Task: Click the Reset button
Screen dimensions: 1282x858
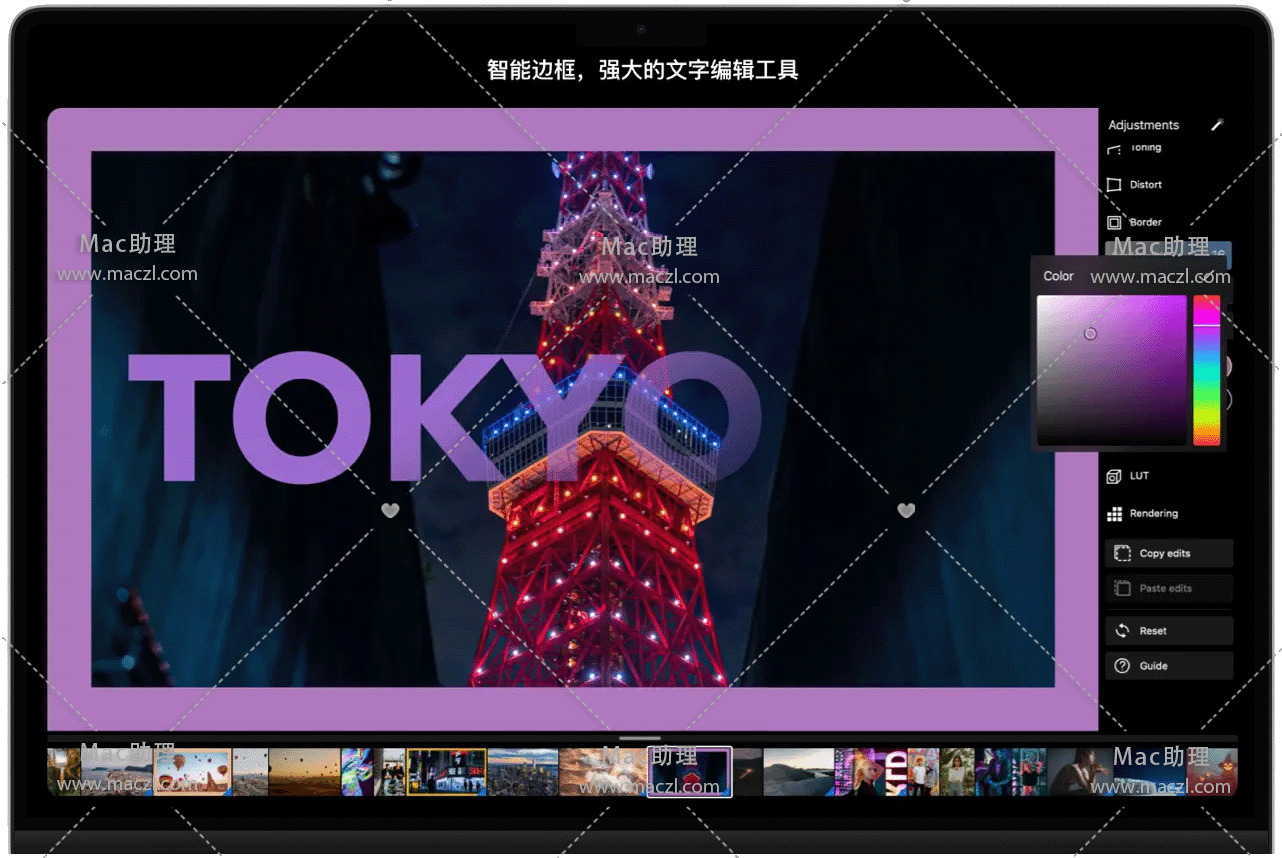Action: coord(1169,631)
